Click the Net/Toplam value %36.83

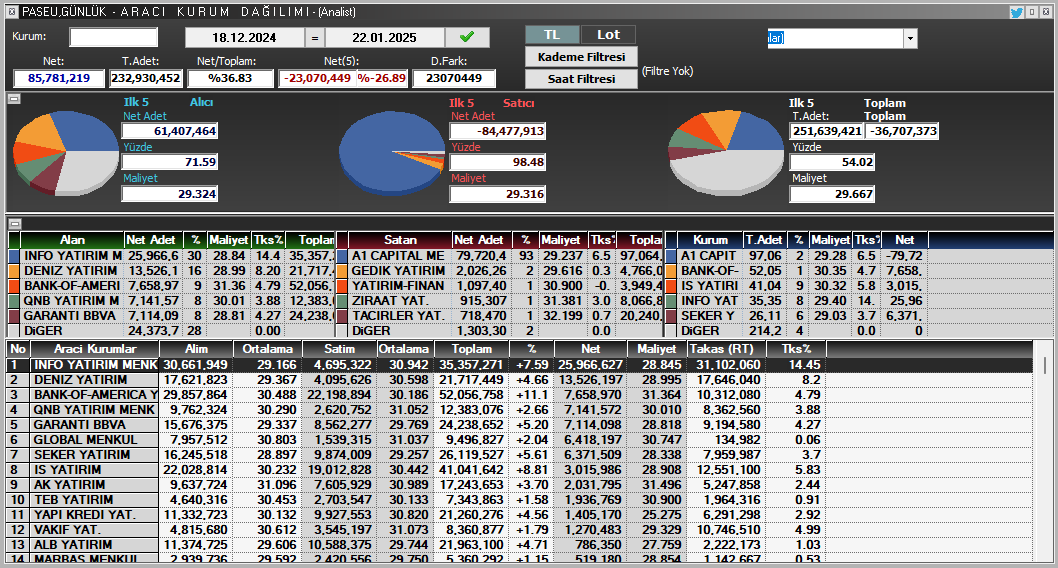(230, 78)
